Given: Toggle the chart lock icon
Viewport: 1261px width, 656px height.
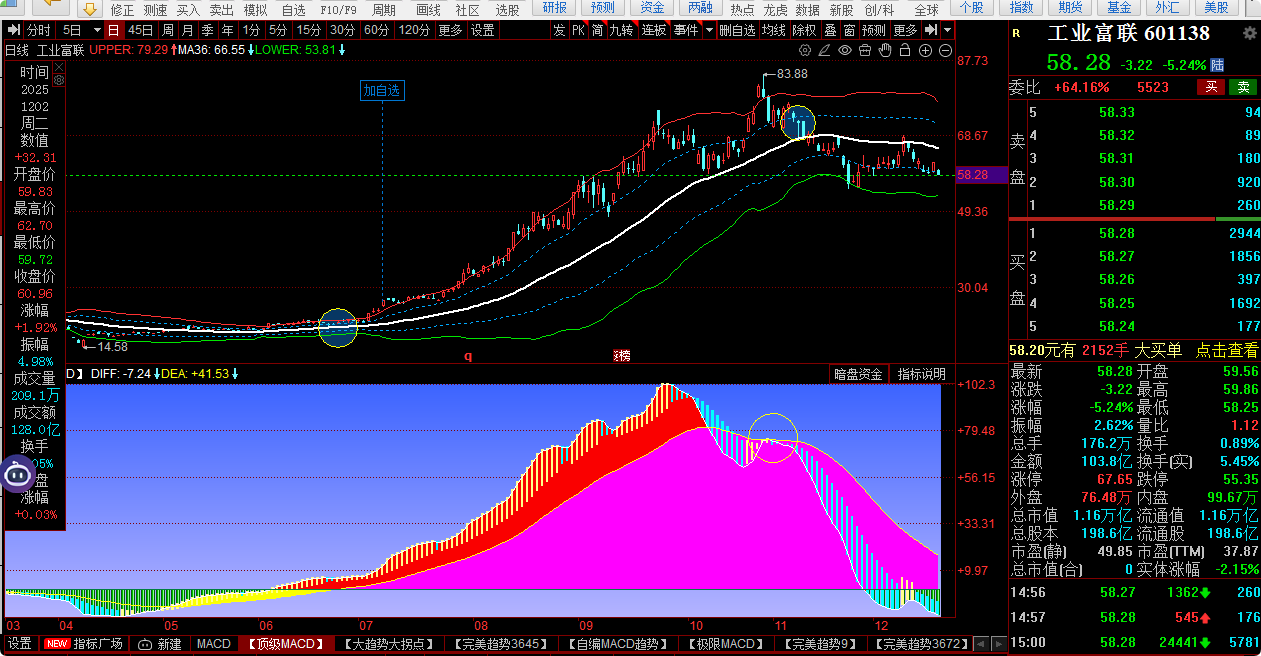Looking at the screenshot, I should click(905, 50).
